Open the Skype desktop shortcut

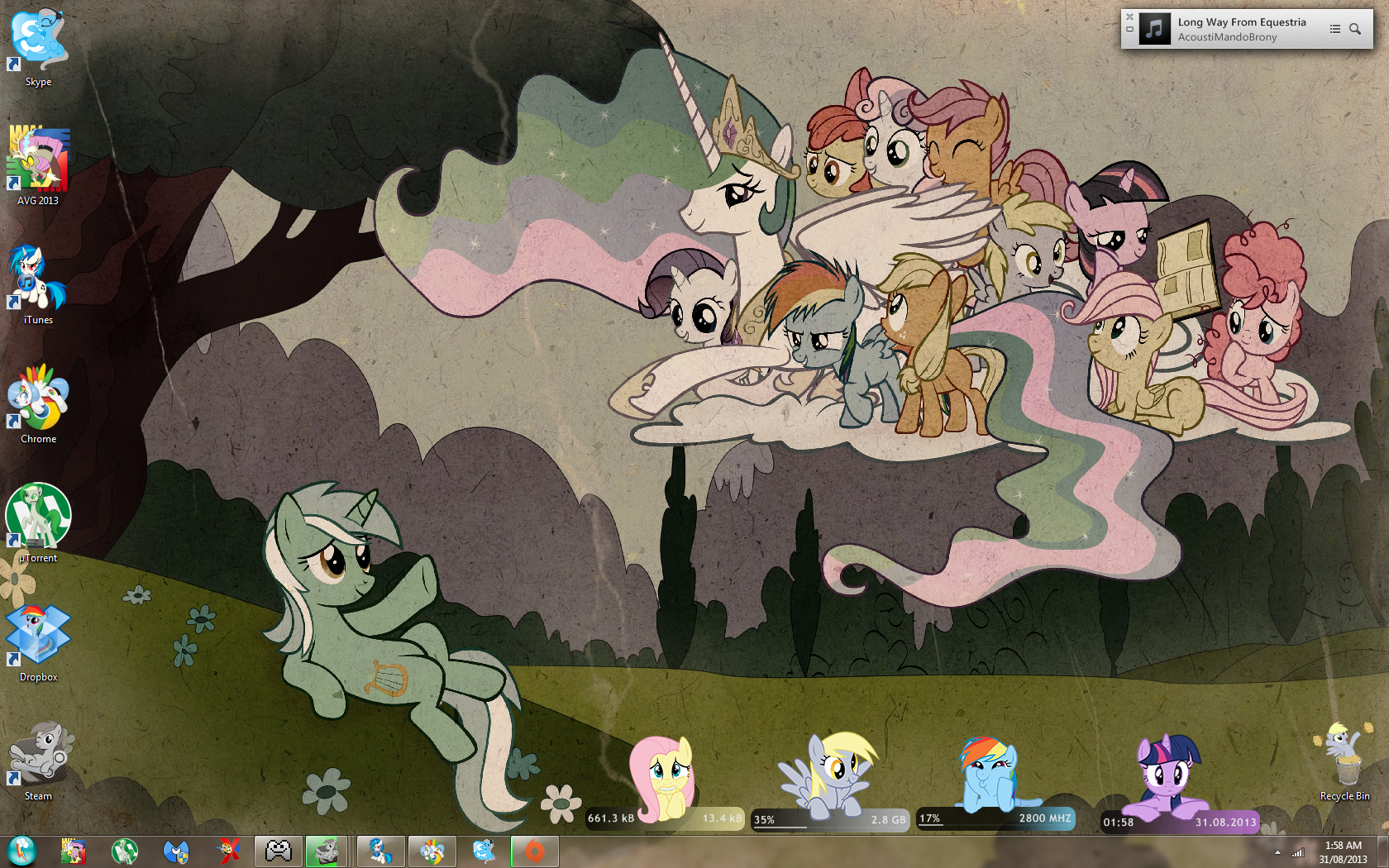tap(37, 48)
